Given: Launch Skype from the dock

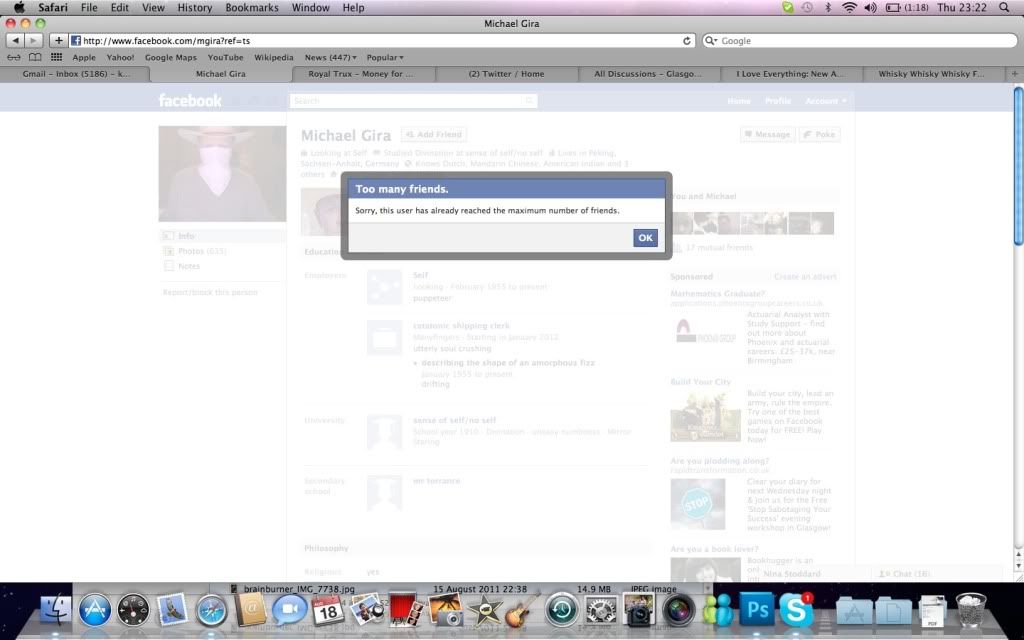Looking at the screenshot, I should coord(796,609).
